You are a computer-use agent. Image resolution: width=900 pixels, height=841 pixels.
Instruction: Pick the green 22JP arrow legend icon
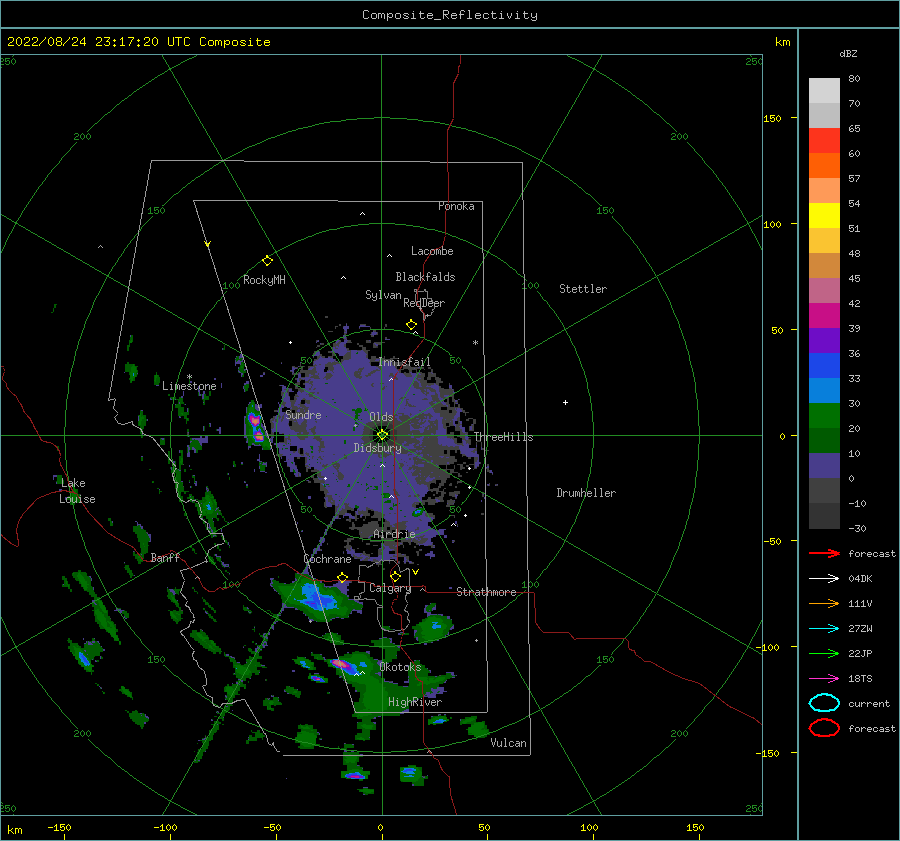tap(824, 653)
